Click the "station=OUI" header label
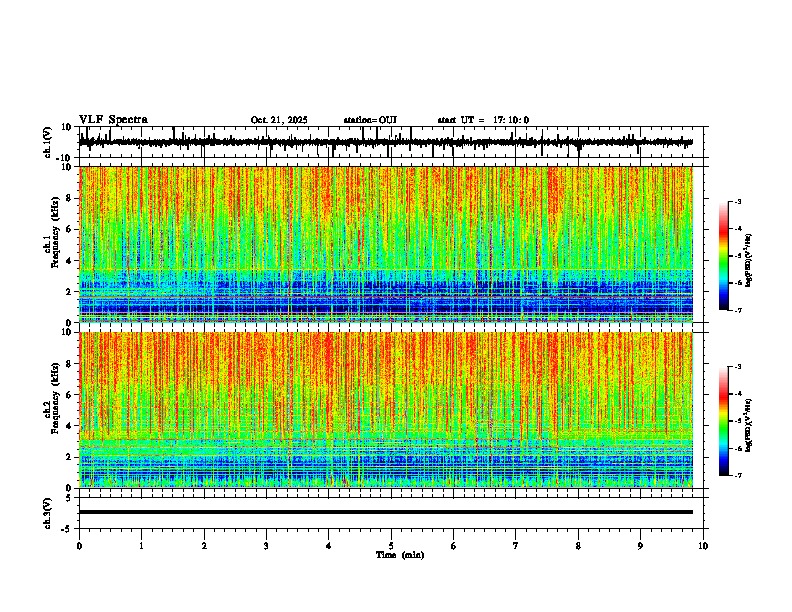792x612 pixels. [x=370, y=120]
